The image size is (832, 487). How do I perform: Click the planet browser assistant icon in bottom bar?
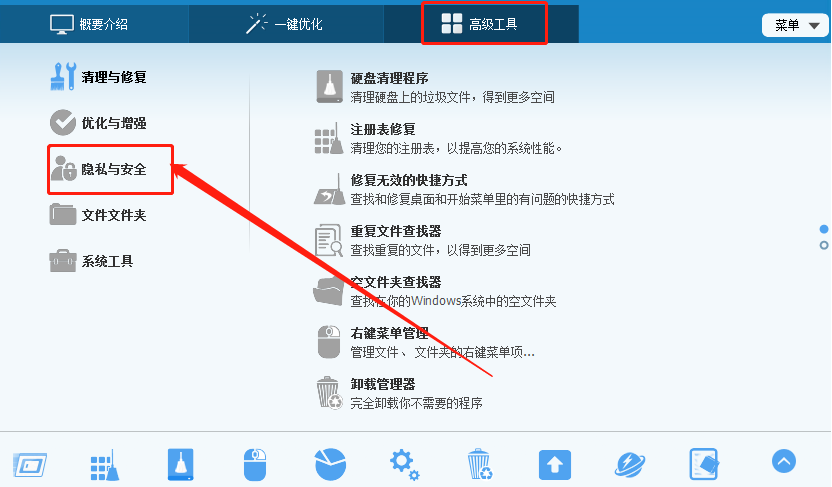(630, 465)
